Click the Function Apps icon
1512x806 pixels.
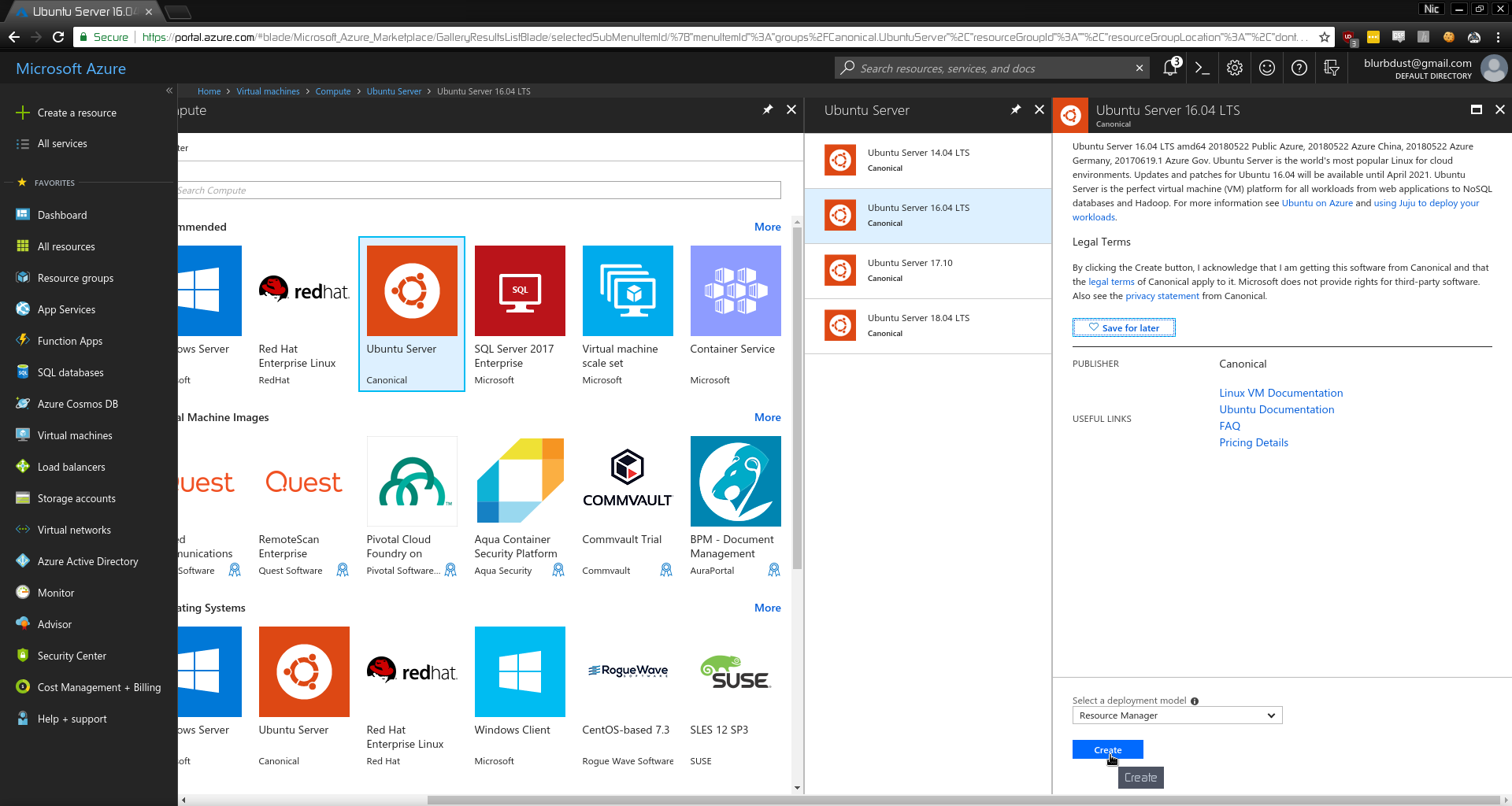[23, 340]
